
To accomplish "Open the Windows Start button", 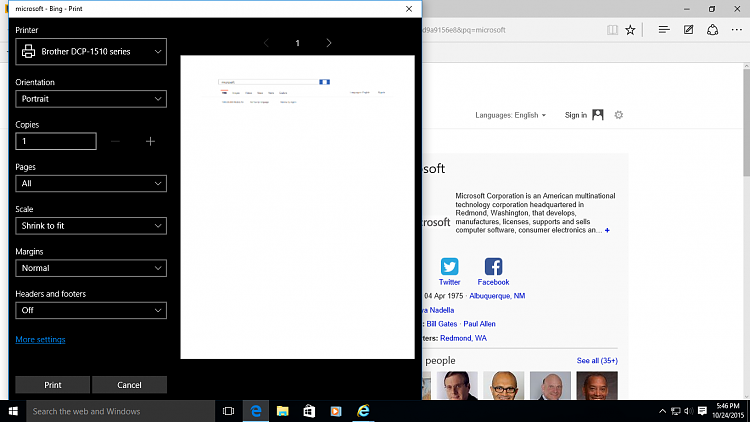I will click(x=13, y=411).
